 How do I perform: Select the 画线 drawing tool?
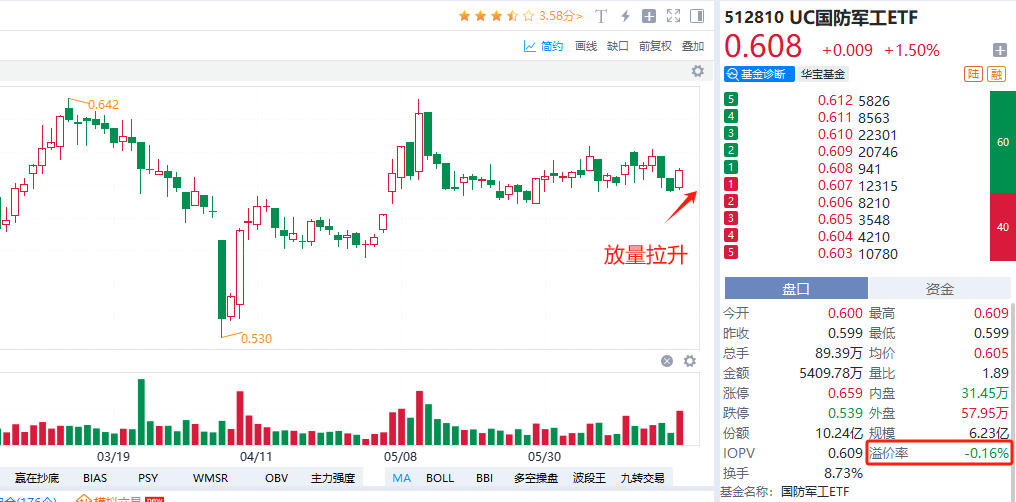click(x=586, y=46)
